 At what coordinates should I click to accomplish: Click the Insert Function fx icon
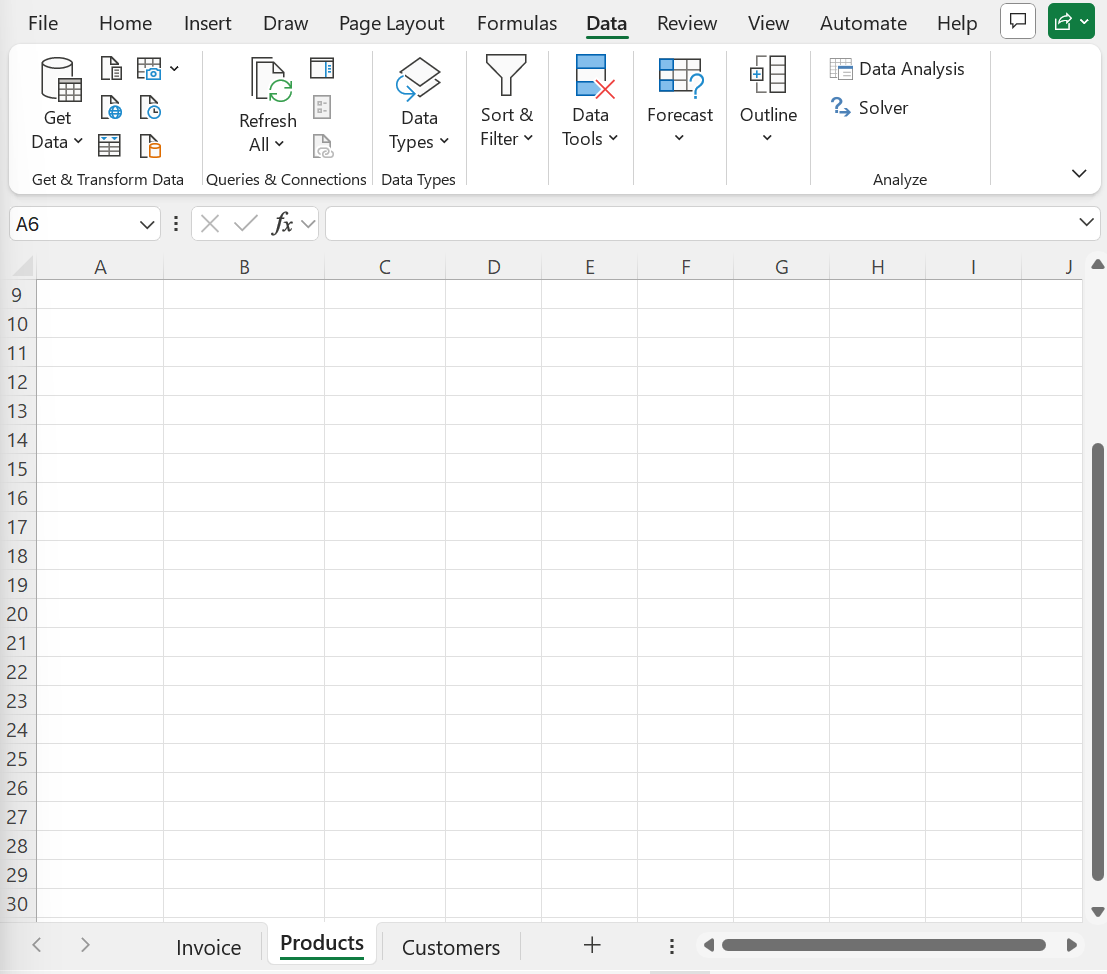(x=283, y=224)
